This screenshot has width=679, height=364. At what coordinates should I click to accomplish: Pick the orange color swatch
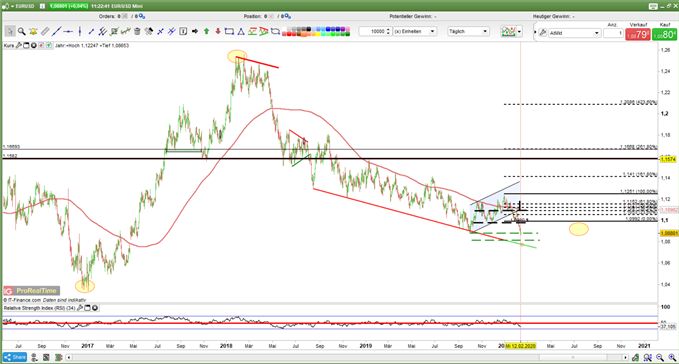coord(304,34)
